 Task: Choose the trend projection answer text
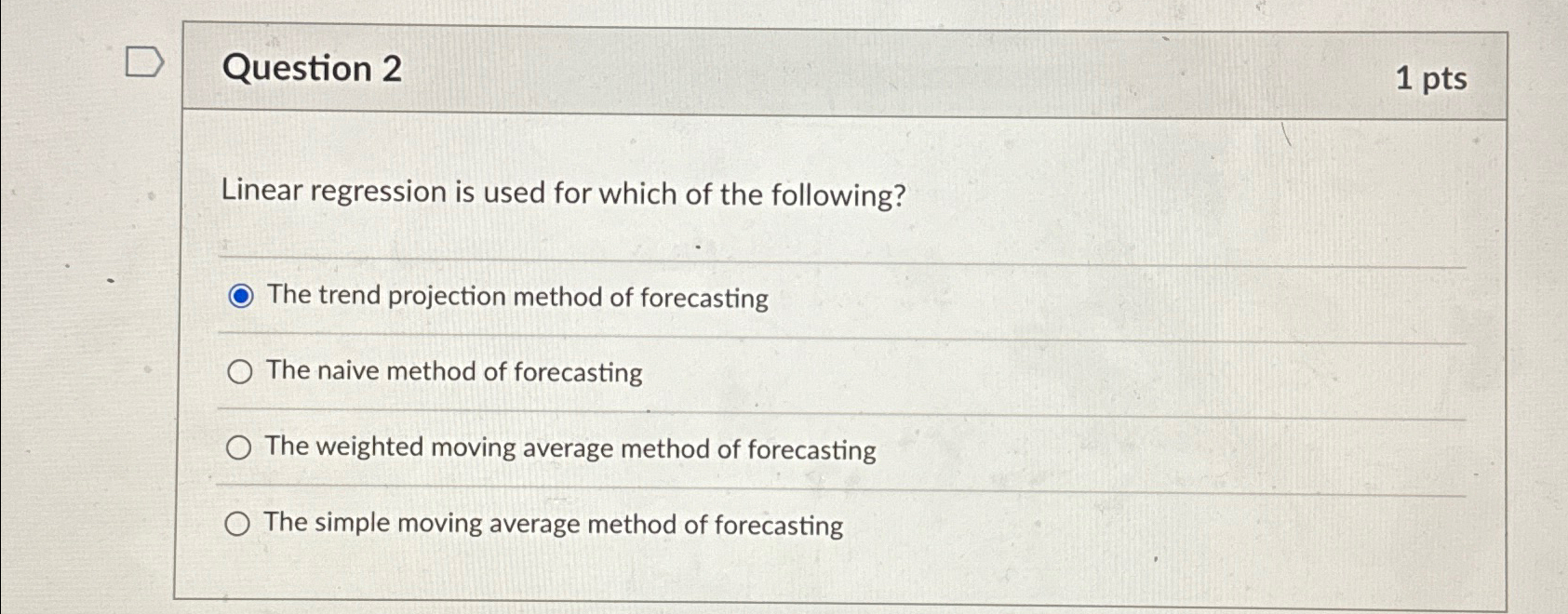[x=515, y=297]
